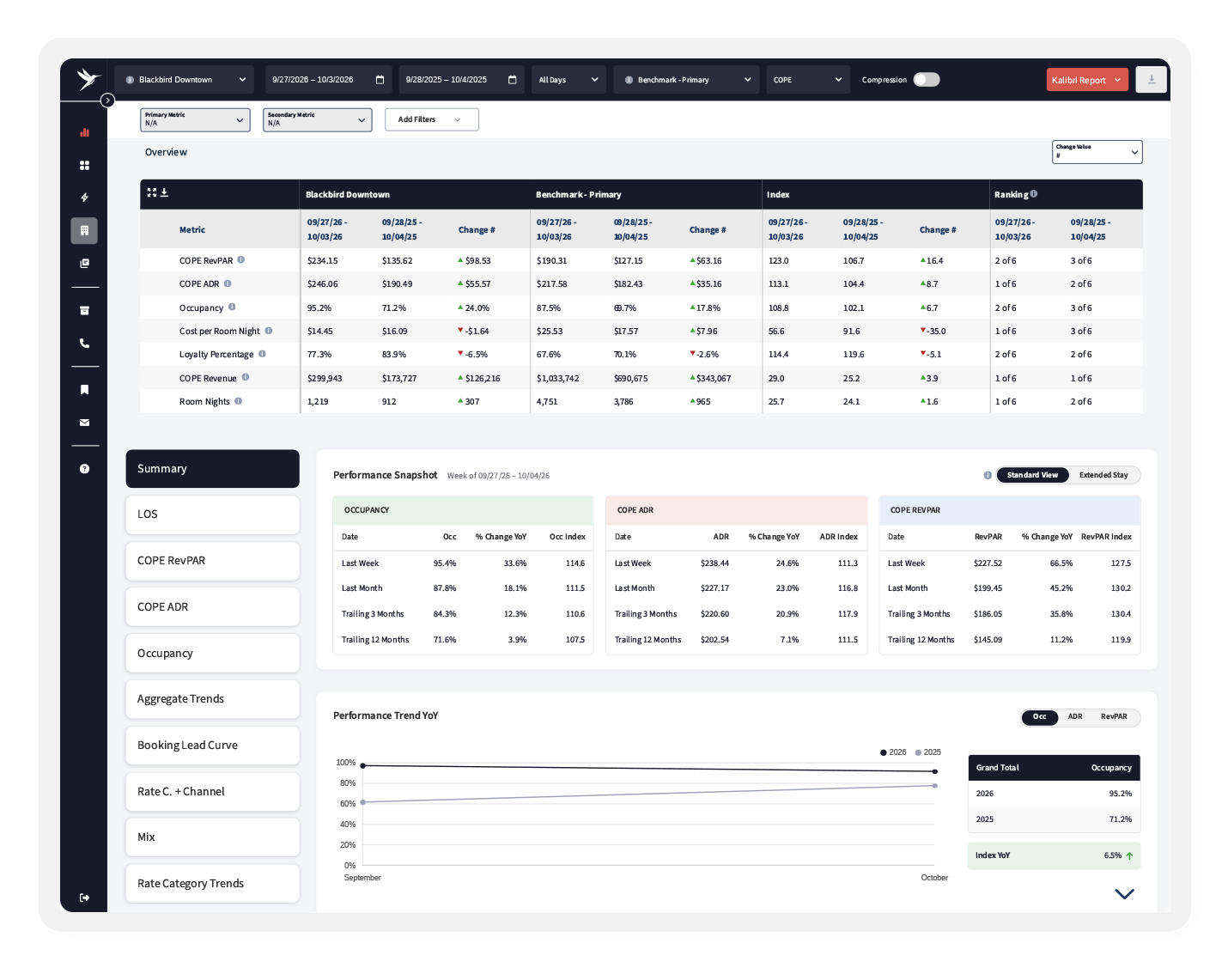Click the info icon beside Cost per Room Night
This screenshot has height=980, width=1228.
269,331
